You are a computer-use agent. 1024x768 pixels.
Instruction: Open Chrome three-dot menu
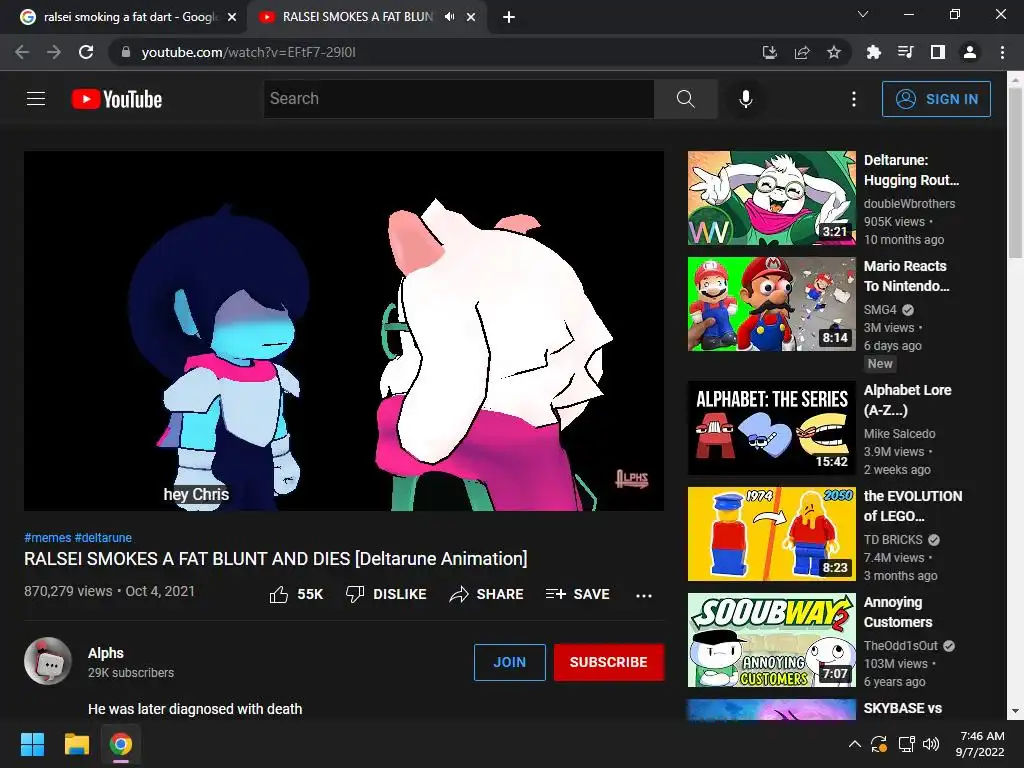(x=1002, y=52)
